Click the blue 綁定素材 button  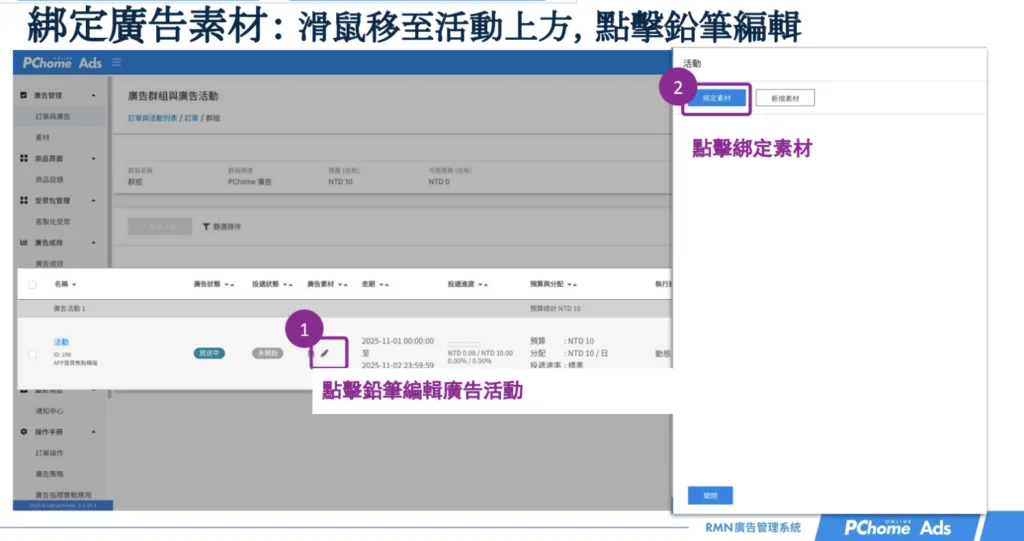pos(715,99)
